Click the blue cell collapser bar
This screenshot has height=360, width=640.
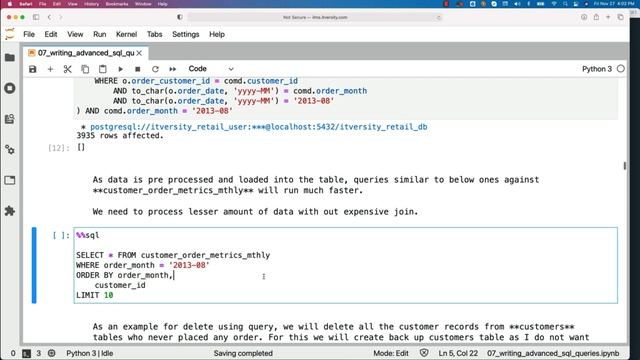coord(34,265)
